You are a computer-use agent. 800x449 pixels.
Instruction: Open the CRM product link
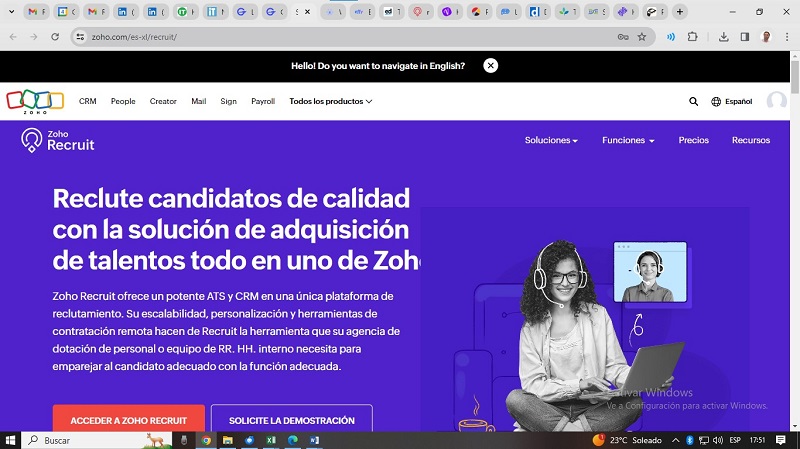pos(88,102)
